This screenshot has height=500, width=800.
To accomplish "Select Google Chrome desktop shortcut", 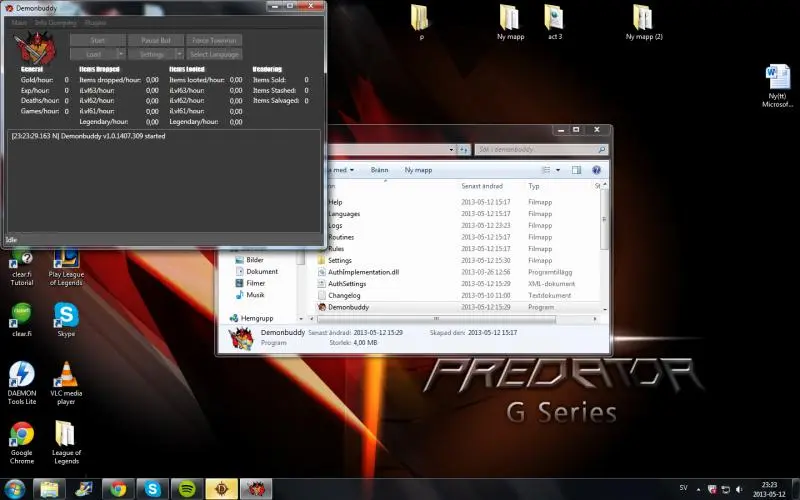I will point(22,442).
